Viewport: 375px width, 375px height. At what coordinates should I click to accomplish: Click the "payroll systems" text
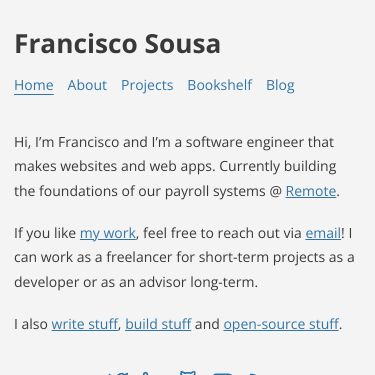[x=215, y=191]
